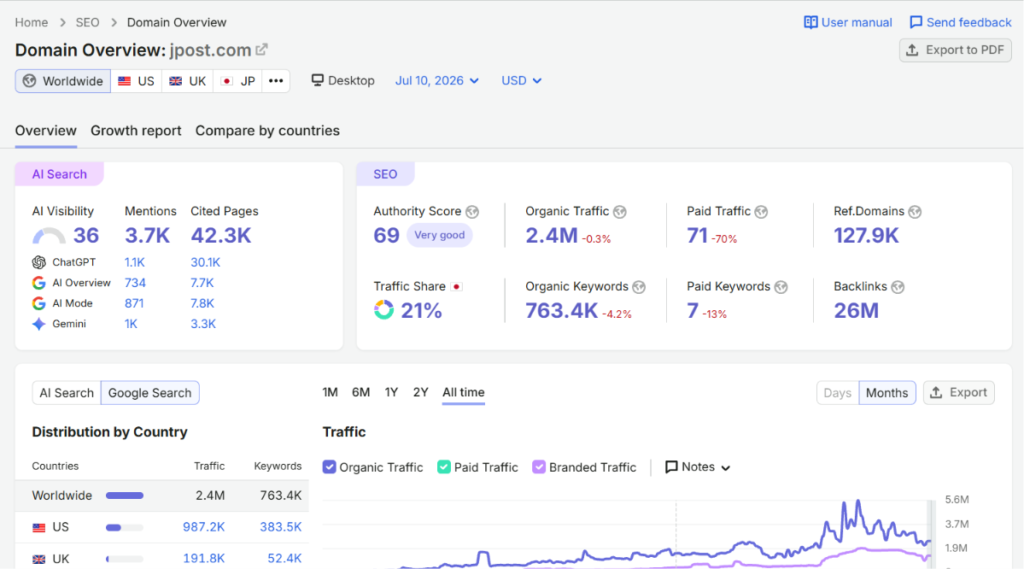This screenshot has width=1024, height=569.
Task: Open the Overview tab
Action: point(46,131)
